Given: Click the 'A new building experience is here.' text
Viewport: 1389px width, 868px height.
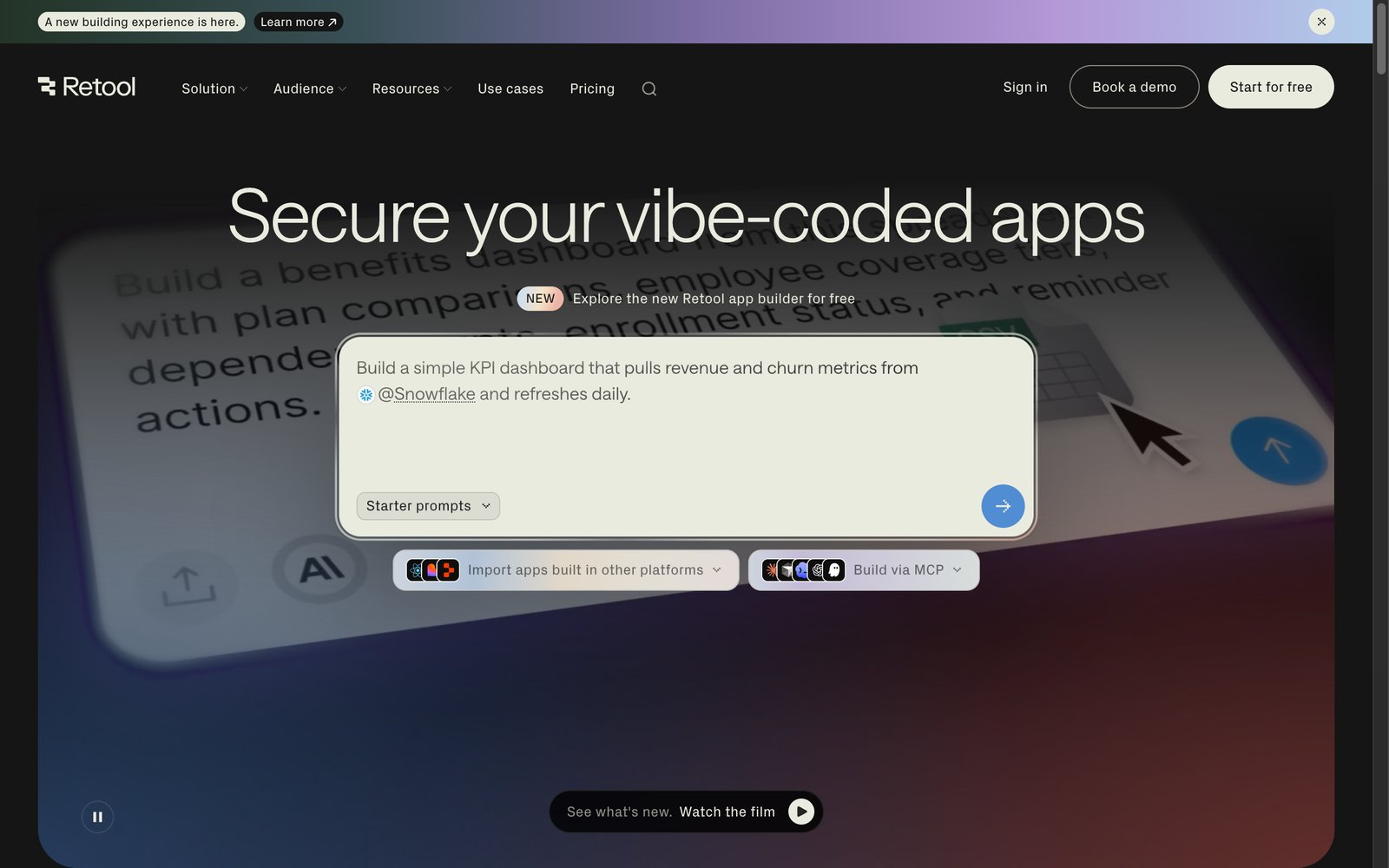Looking at the screenshot, I should click(142, 22).
